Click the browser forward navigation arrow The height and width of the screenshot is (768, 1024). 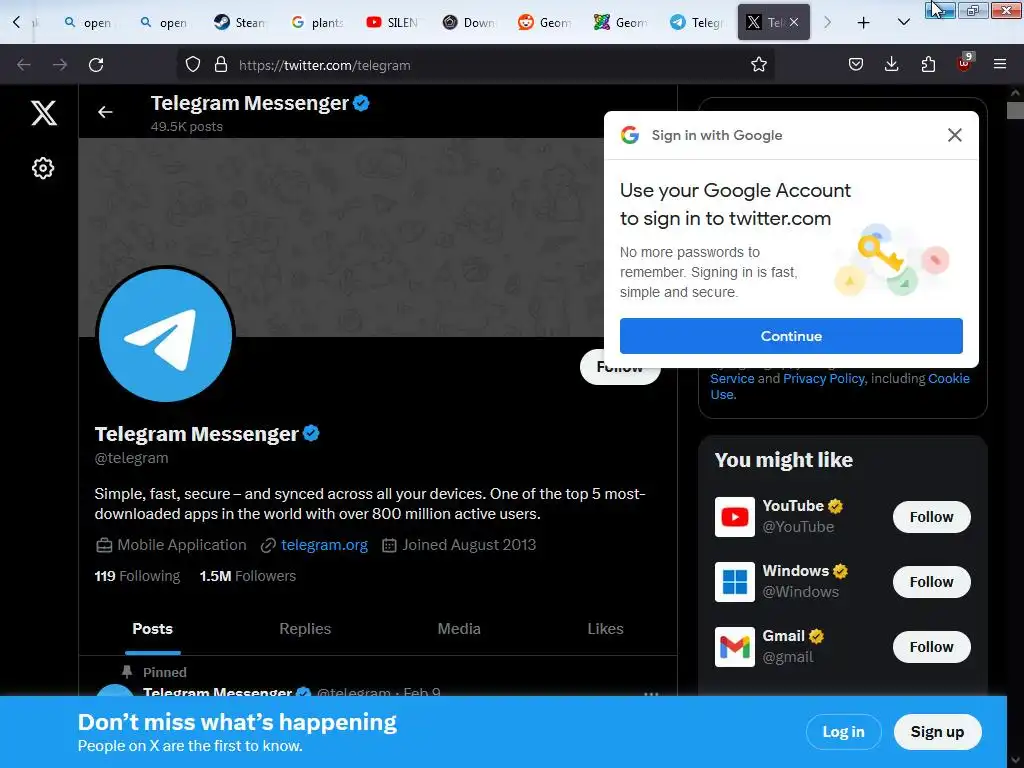tap(60, 65)
